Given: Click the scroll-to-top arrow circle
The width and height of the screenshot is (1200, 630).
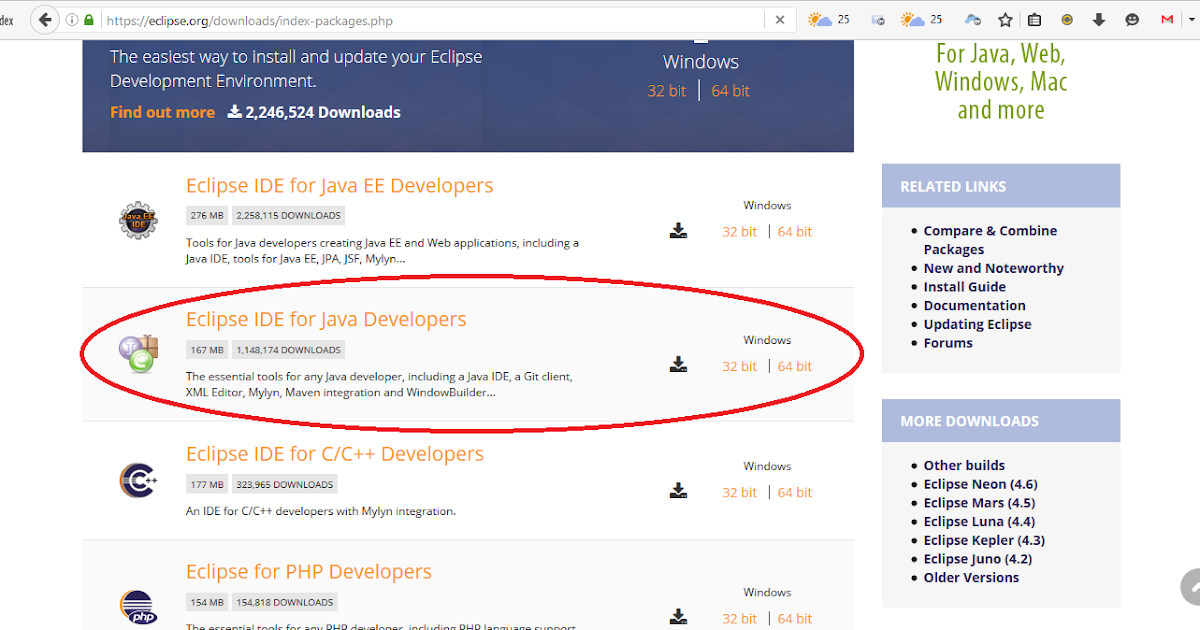Looking at the screenshot, I should (1191, 589).
